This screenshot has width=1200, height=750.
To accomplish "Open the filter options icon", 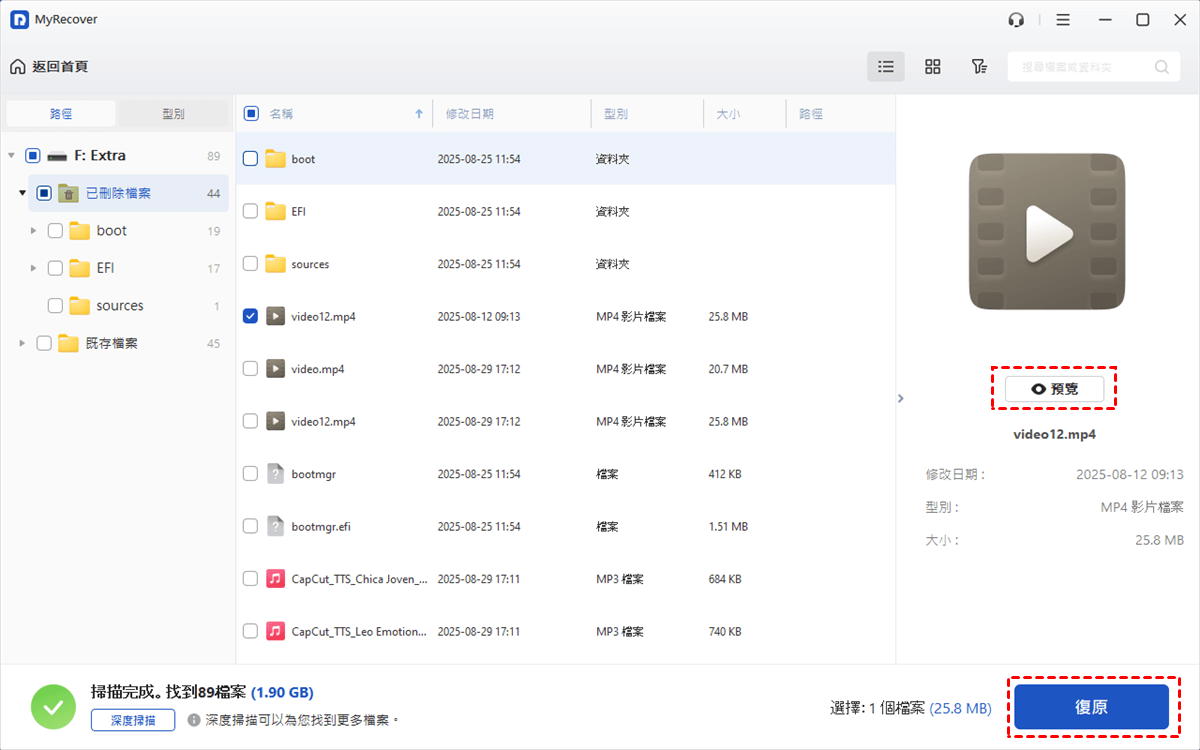I will coord(980,67).
